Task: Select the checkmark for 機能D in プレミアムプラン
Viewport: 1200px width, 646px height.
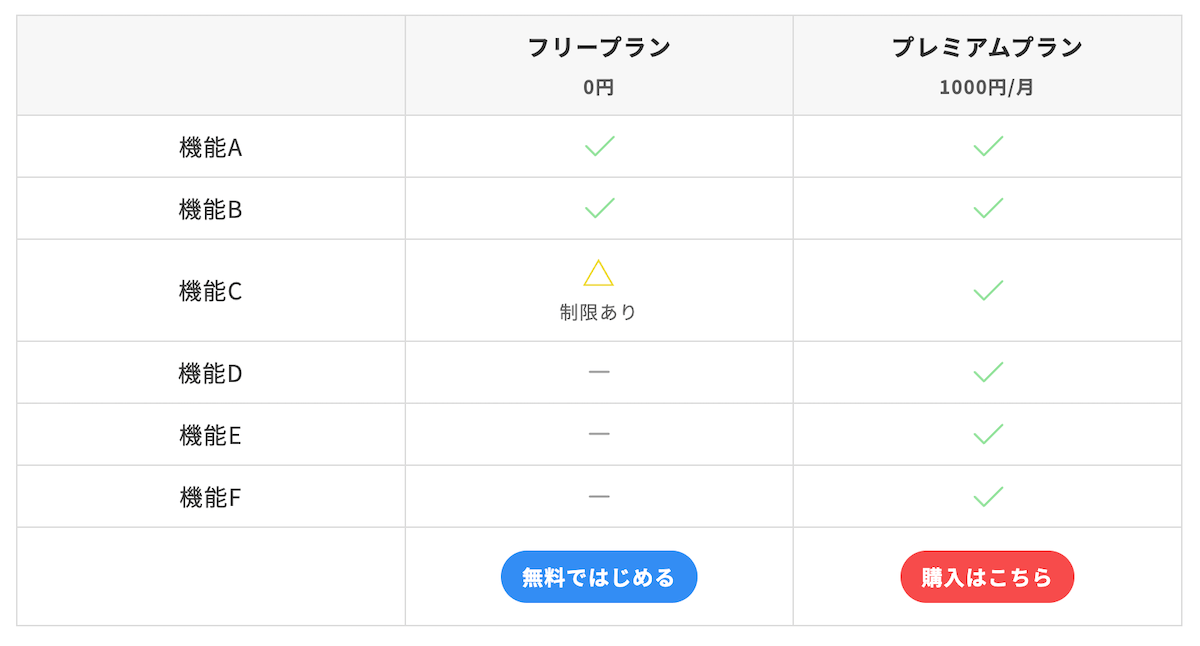Action: coord(987,371)
